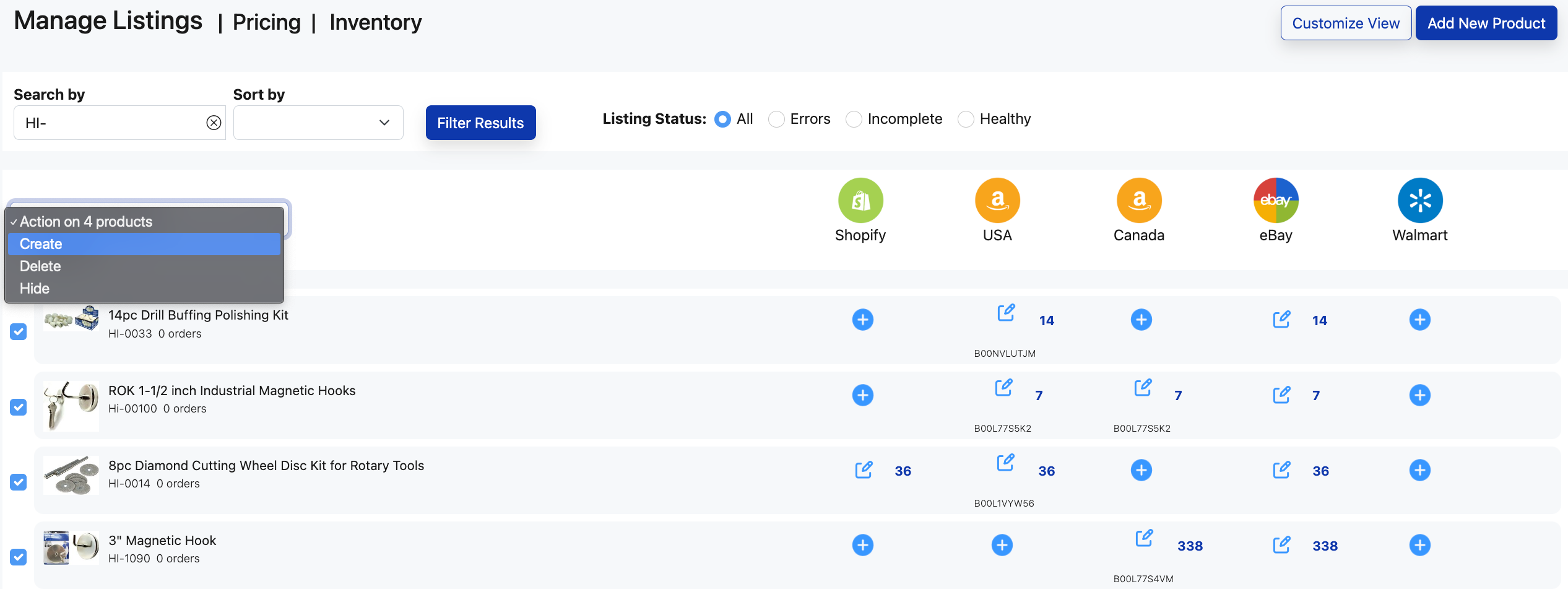Click the Filter Results button
The image size is (1568, 589).
click(x=480, y=123)
